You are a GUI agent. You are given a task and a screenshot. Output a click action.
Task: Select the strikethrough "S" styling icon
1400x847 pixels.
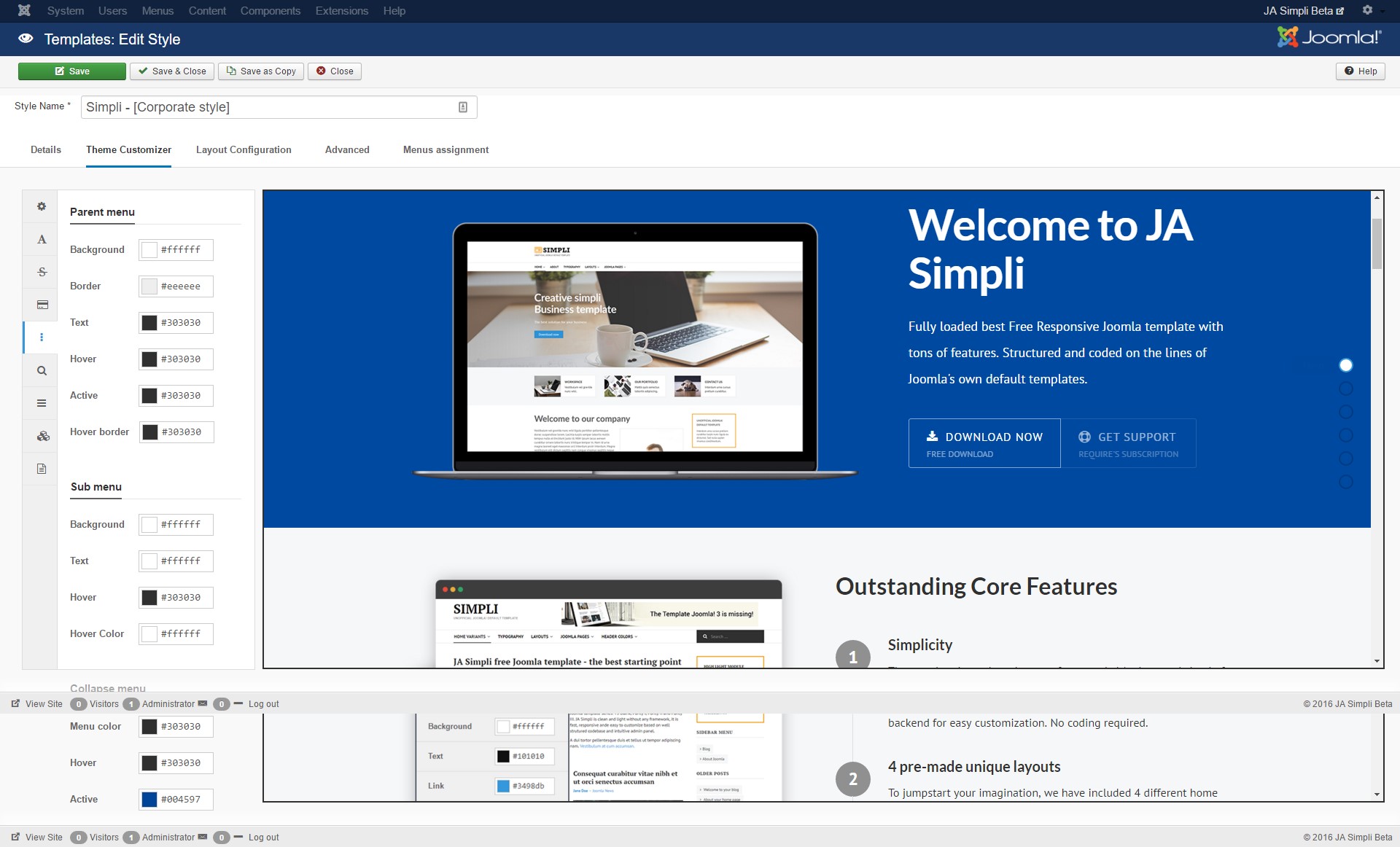pyautogui.click(x=42, y=272)
